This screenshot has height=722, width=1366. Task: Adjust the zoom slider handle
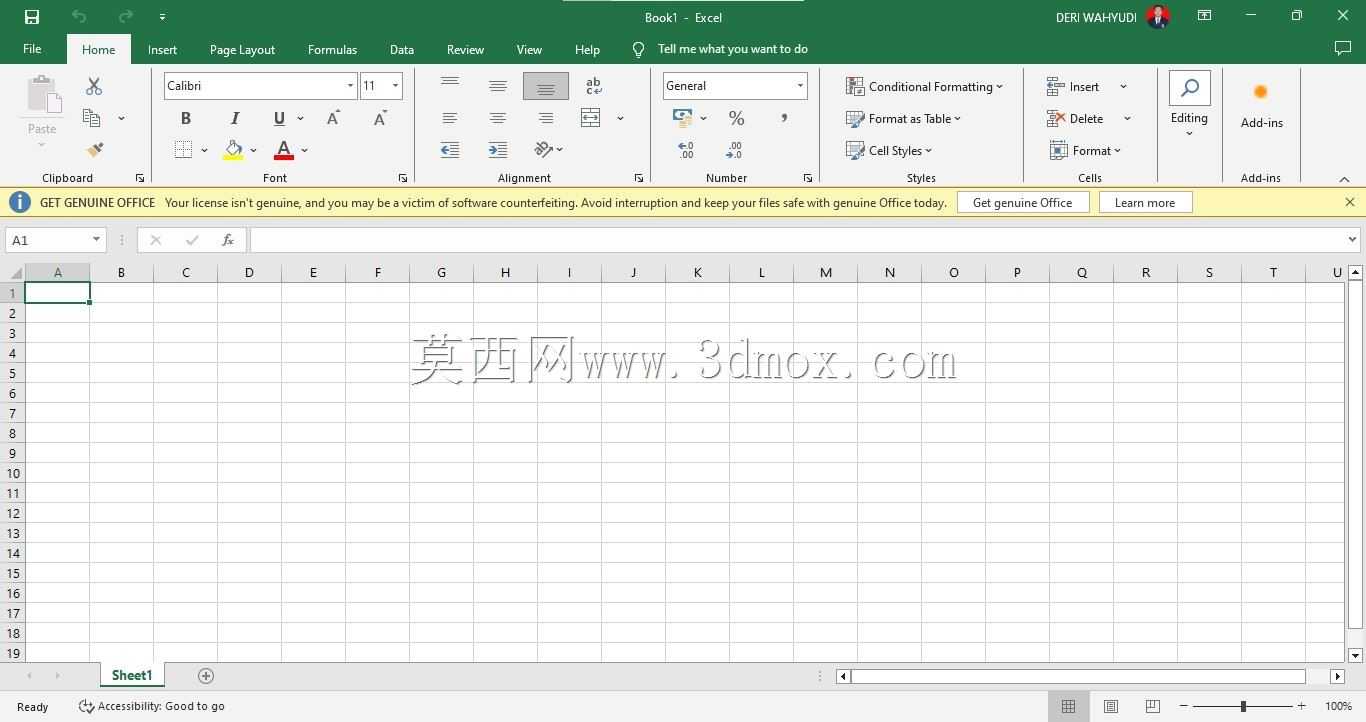1243,706
